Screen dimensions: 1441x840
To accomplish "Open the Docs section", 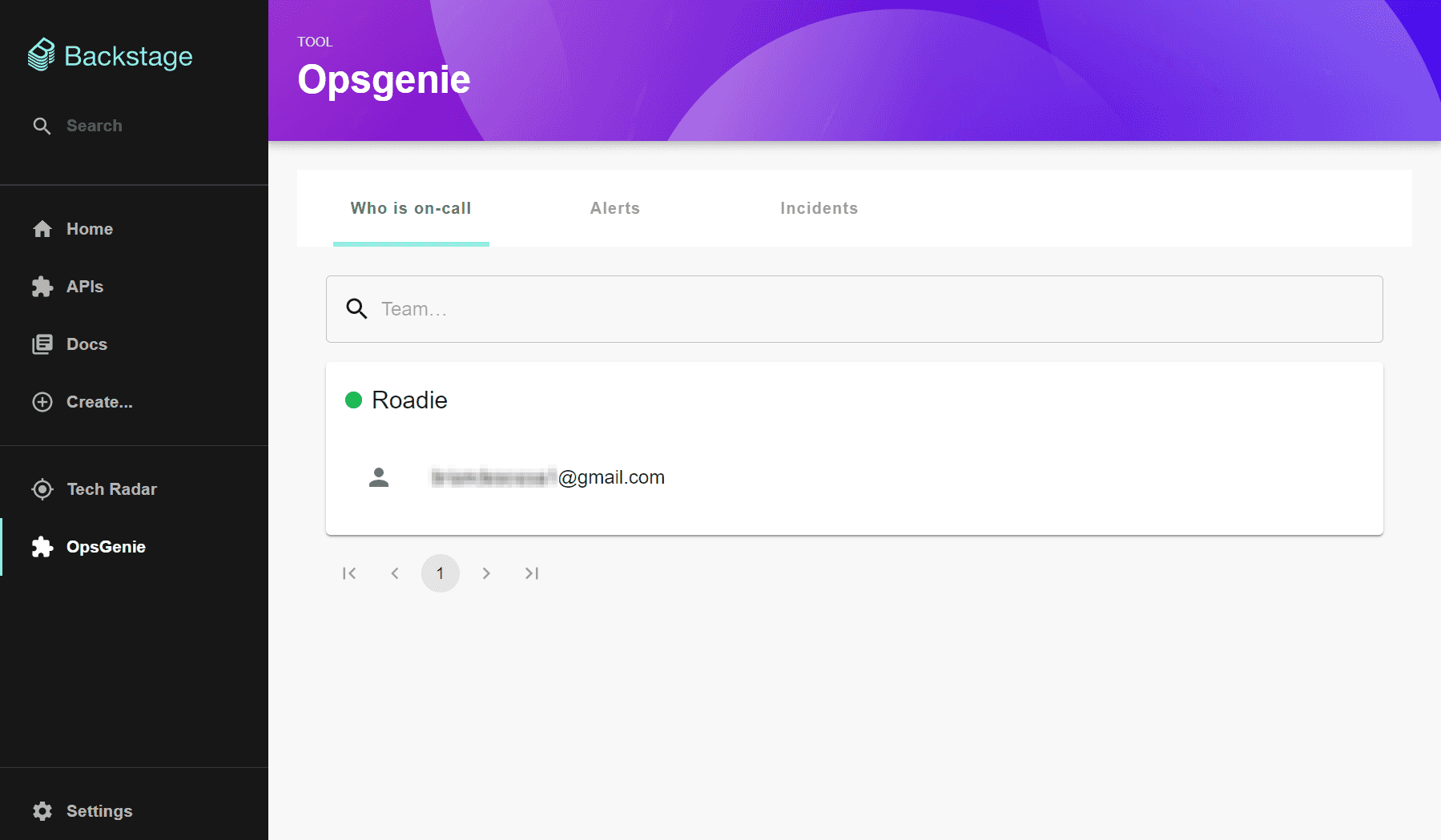I will 134,344.
